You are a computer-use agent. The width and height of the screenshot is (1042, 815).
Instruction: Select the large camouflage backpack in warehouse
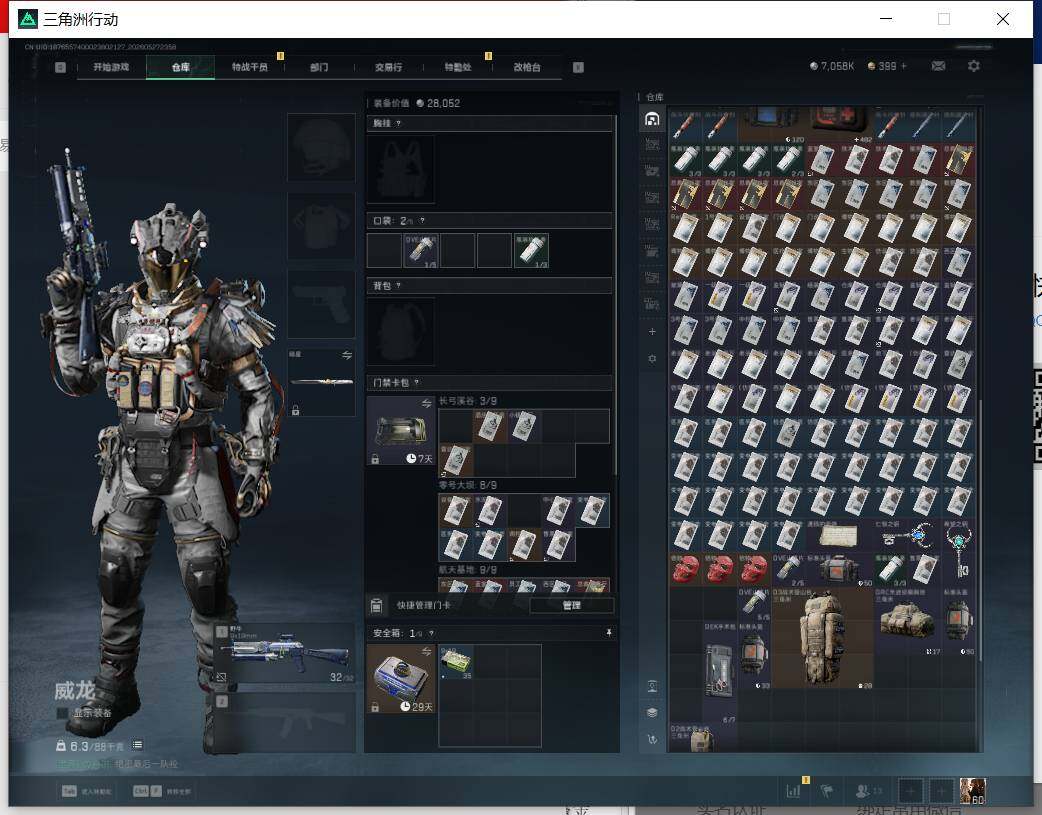click(x=821, y=638)
